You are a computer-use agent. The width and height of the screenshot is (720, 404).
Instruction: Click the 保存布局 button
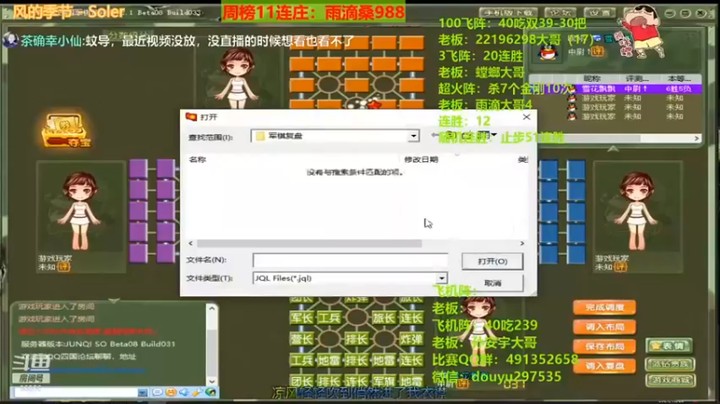coord(605,347)
